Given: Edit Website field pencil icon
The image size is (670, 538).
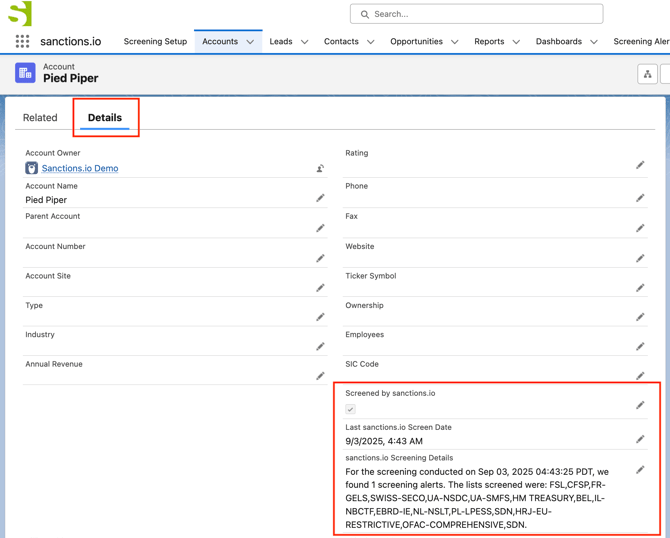Looking at the screenshot, I should pos(640,258).
